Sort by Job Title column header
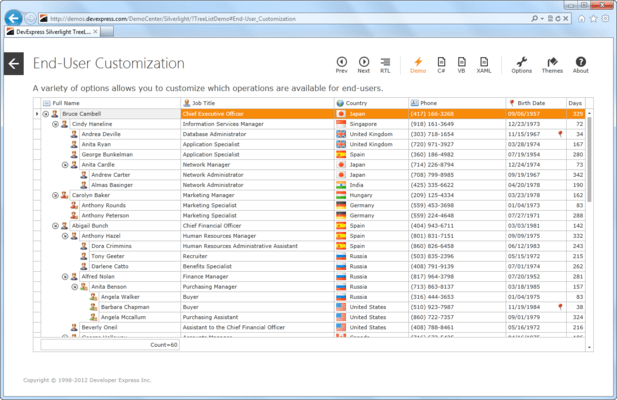 tap(257, 103)
